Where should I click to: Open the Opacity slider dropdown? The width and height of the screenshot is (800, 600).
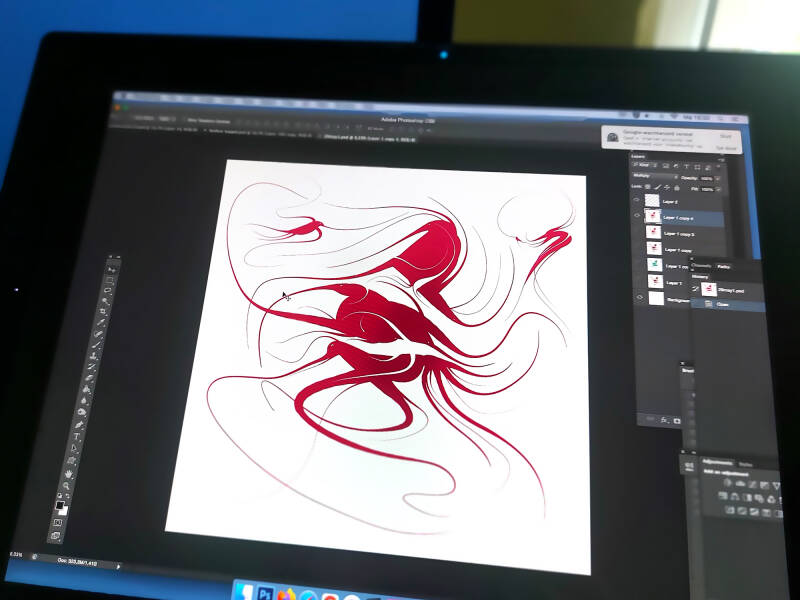point(718,178)
